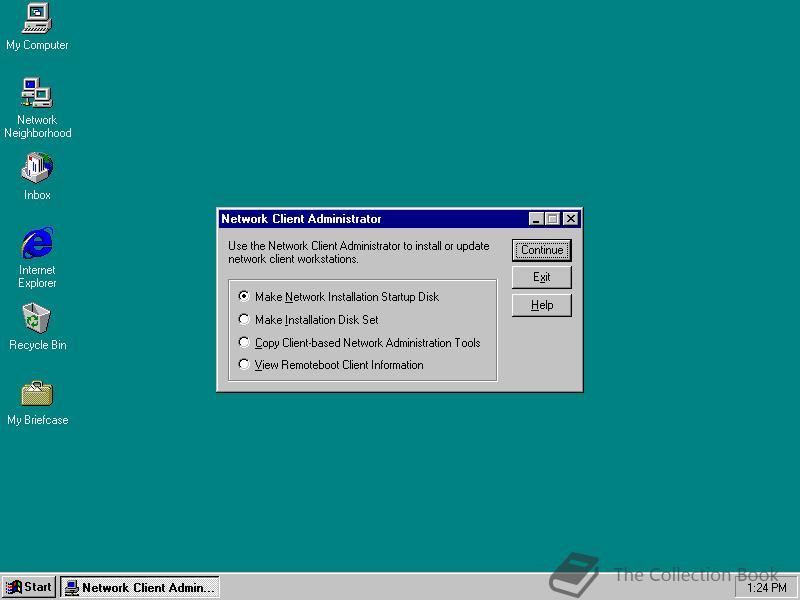800x600 pixels.
Task: Minimize the Network Client Administrator window
Action: point(536,219)
